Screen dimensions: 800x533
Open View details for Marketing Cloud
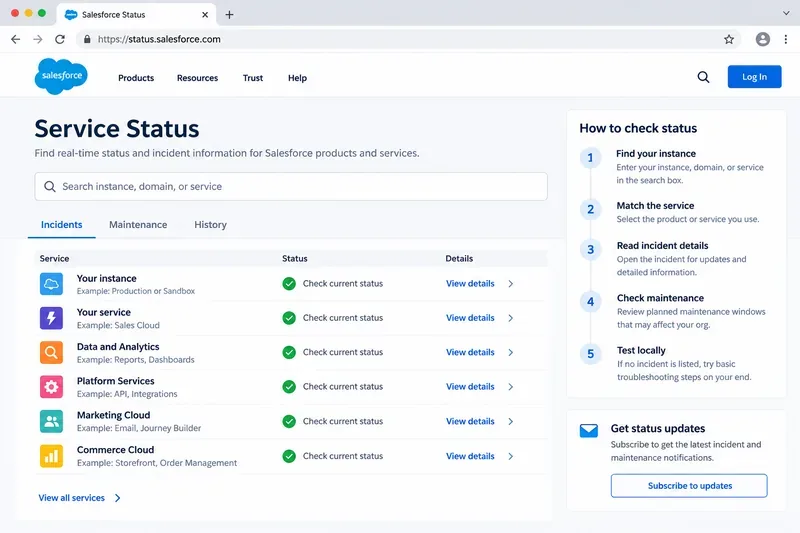point(470,421)
